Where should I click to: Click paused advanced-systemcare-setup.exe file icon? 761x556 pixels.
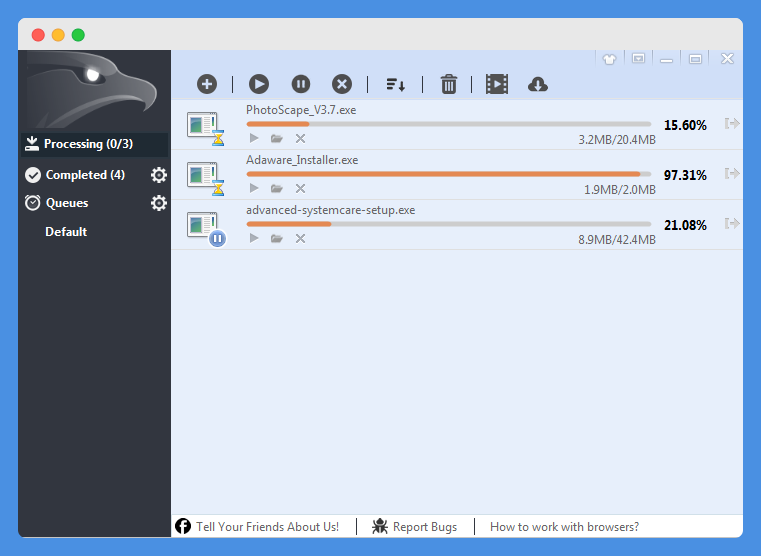[206, 229]
